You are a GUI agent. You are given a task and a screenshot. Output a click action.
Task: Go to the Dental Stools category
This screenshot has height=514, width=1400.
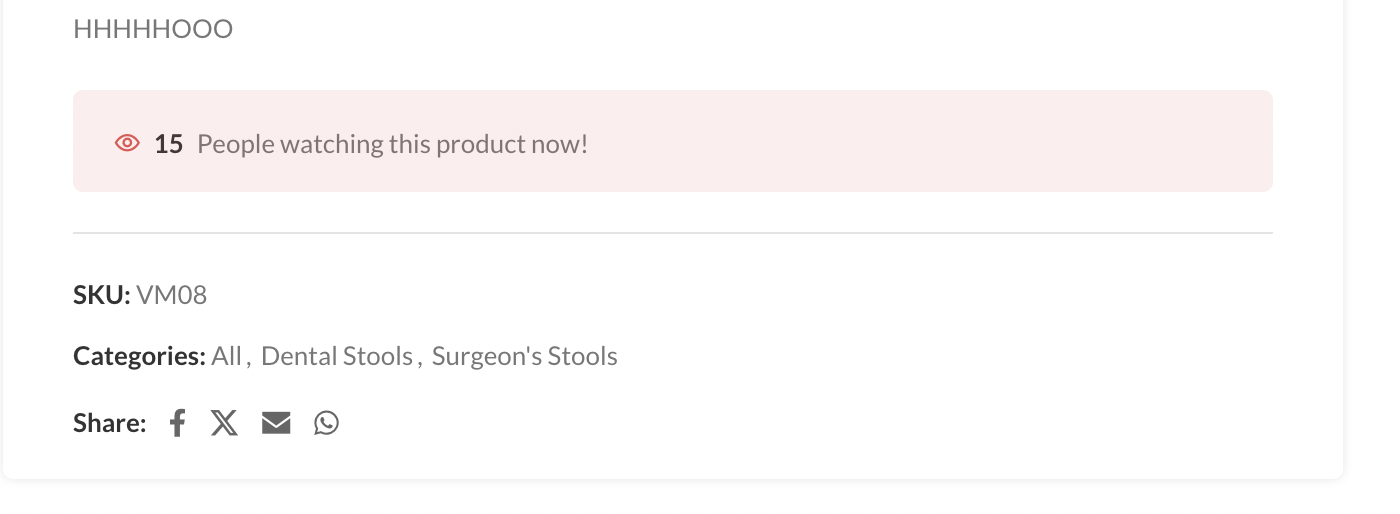[x=336, y=356]
